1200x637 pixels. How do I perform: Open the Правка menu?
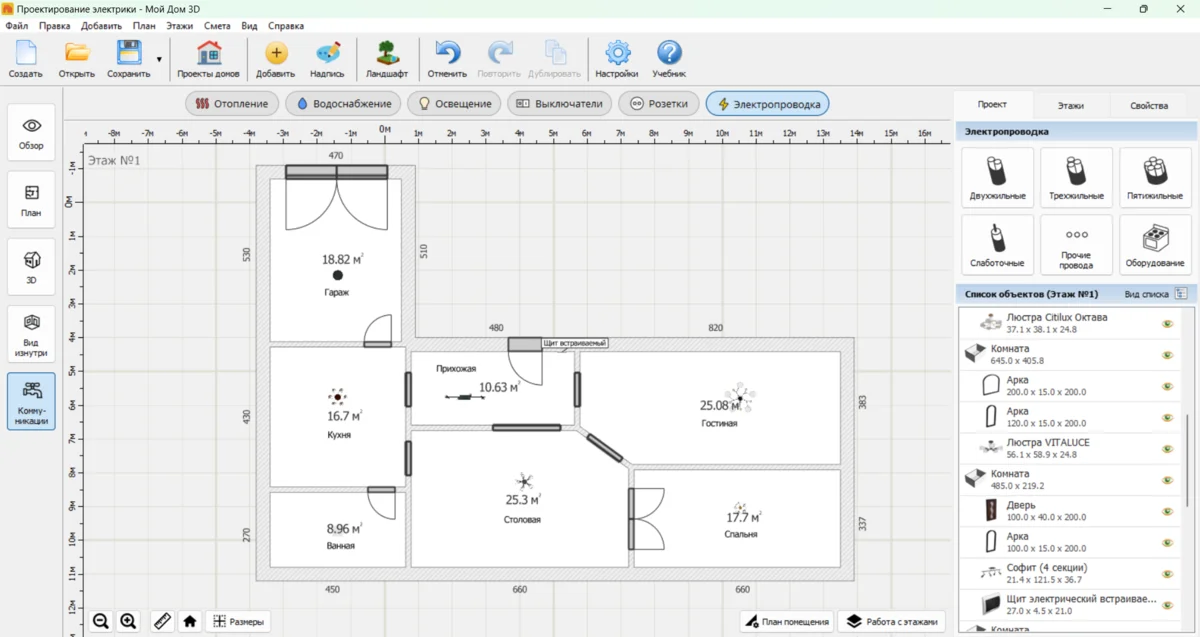(x=54, y=26)
